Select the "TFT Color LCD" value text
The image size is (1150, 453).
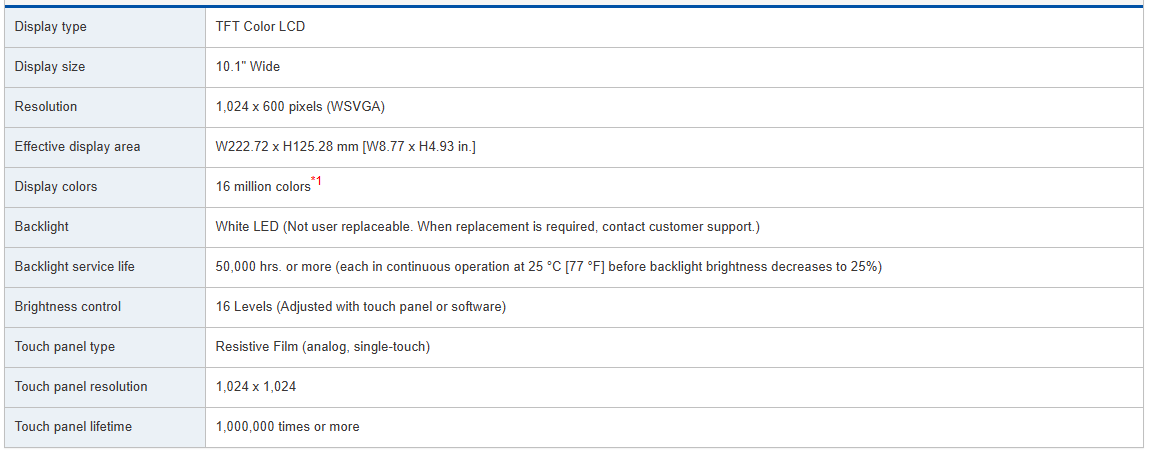(x=260, y=27)
